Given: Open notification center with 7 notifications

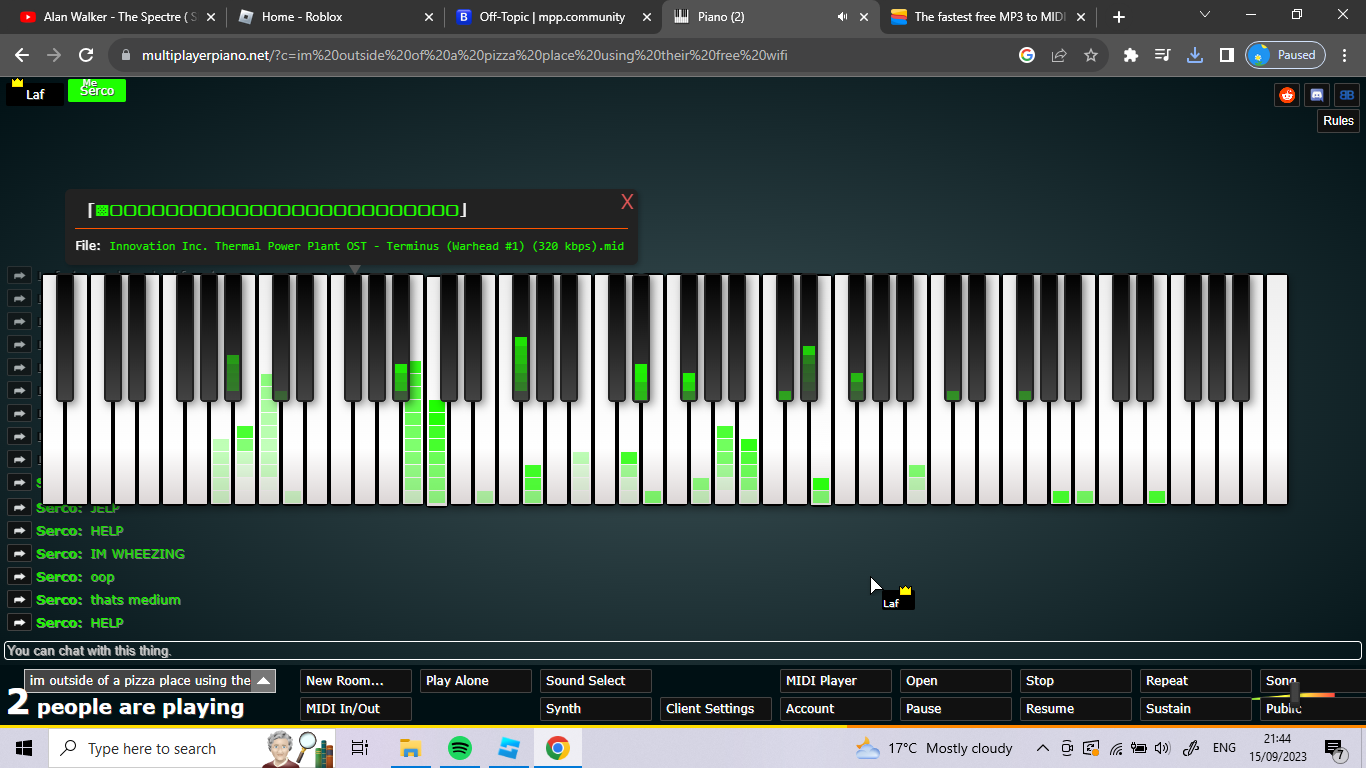Looking at the screenshot, I should pos(1335,749).
